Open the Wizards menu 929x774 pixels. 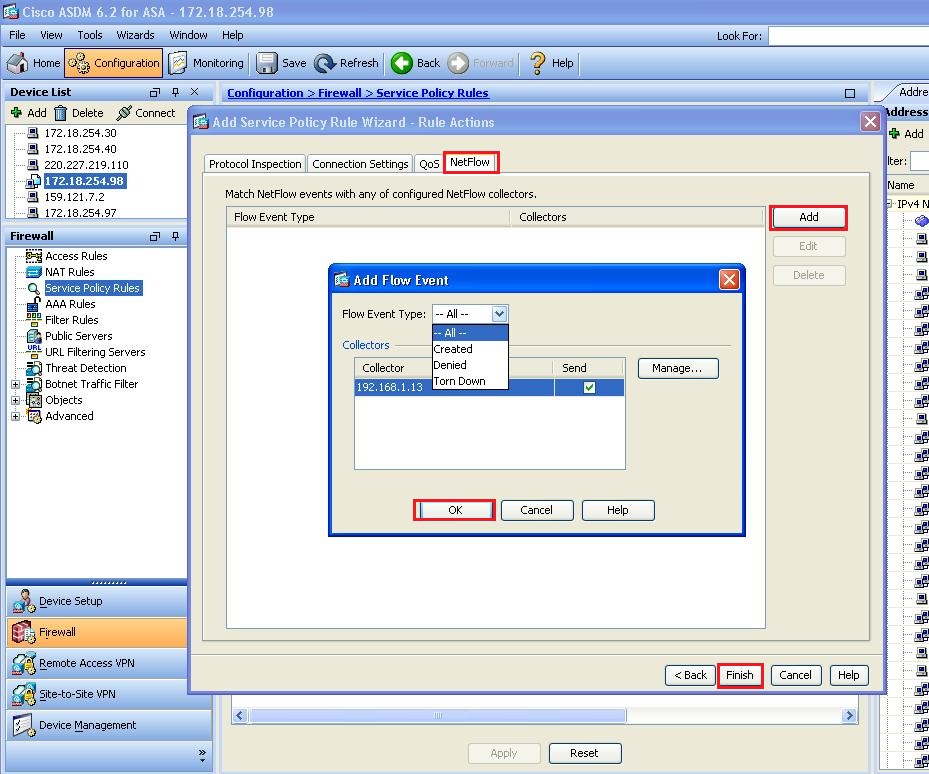pyautogui.click(x=135, y=34)
